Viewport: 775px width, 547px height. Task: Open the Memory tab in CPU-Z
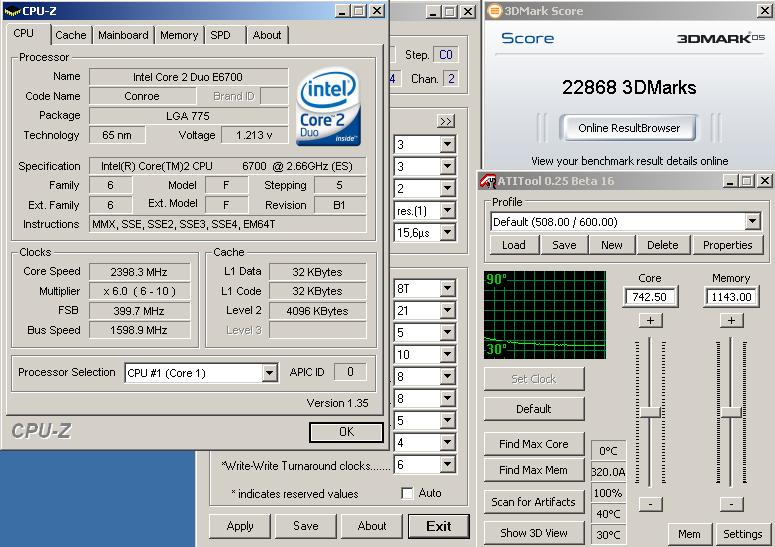click(x=179, y=35)
